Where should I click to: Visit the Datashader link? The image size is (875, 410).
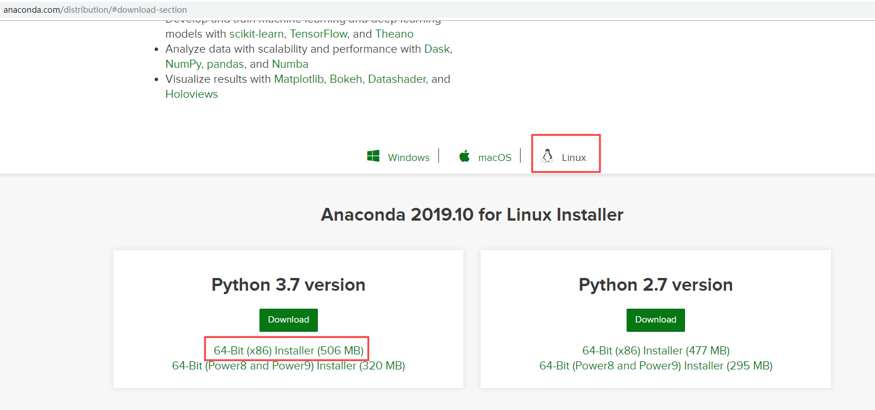[397, 79]
